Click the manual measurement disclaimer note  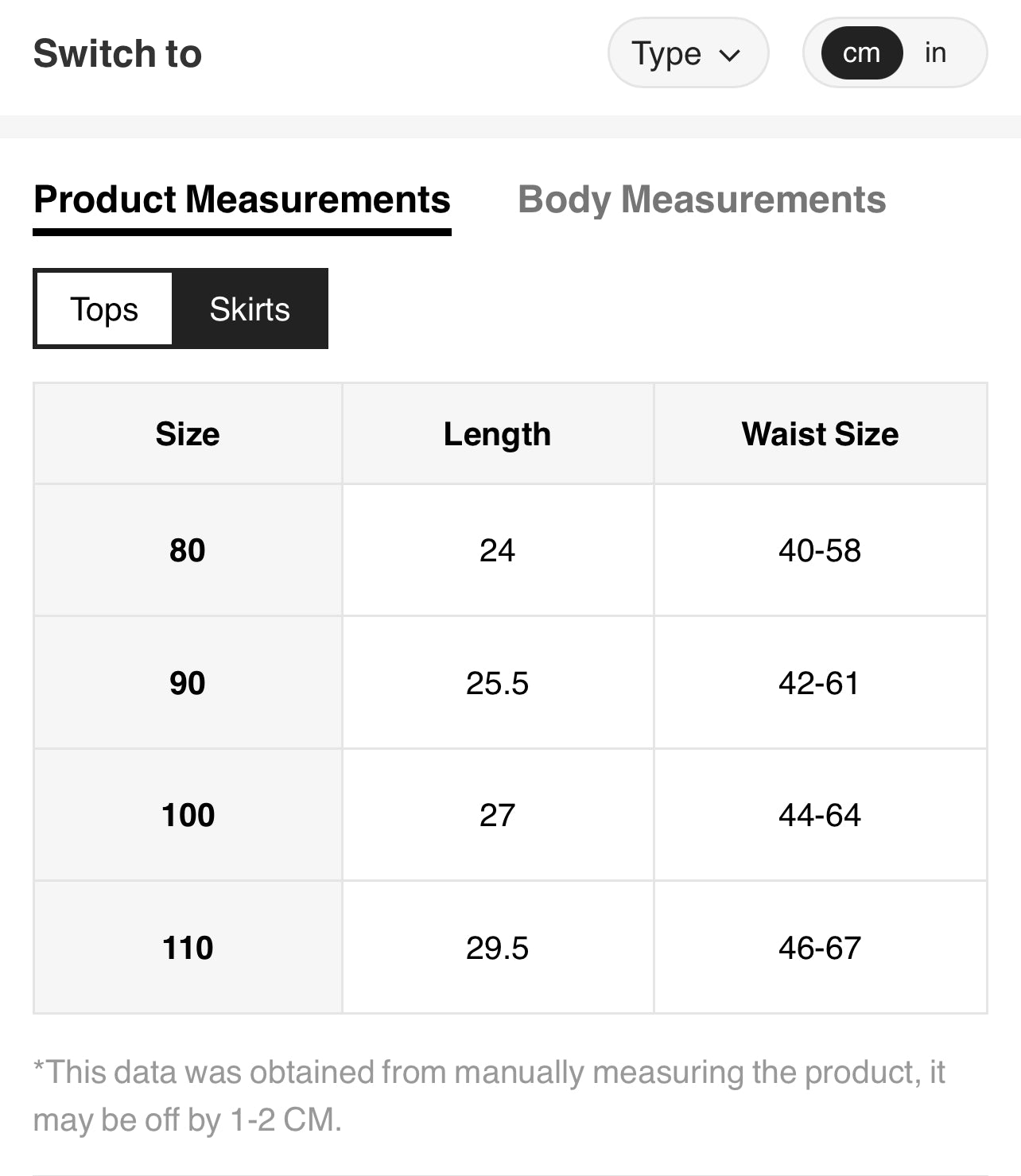click(488, 1096)
